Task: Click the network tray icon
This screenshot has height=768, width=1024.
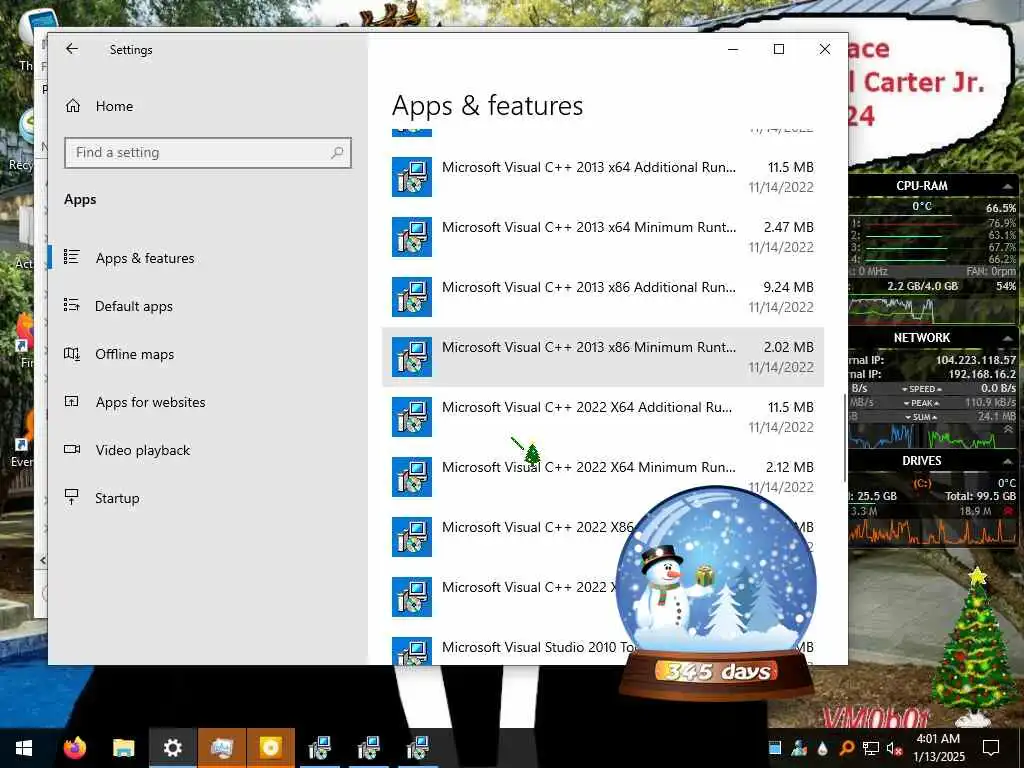Action: [x=870, y=748]
